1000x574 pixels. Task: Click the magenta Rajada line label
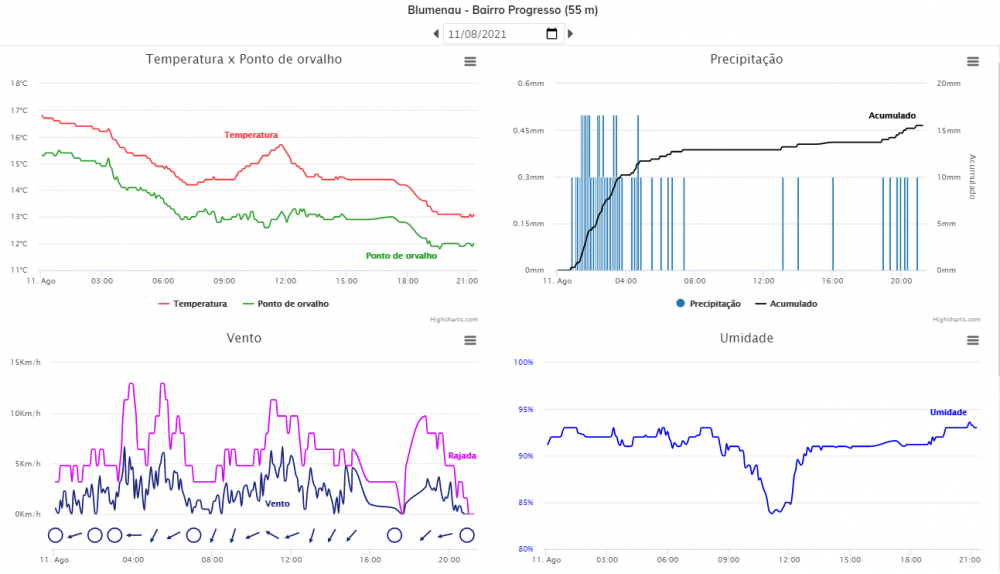click(x=461, y=456)
